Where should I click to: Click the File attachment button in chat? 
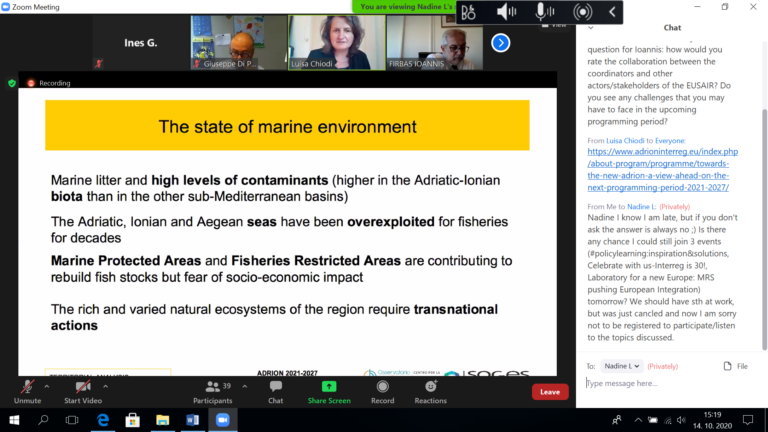tap(735, 366)
